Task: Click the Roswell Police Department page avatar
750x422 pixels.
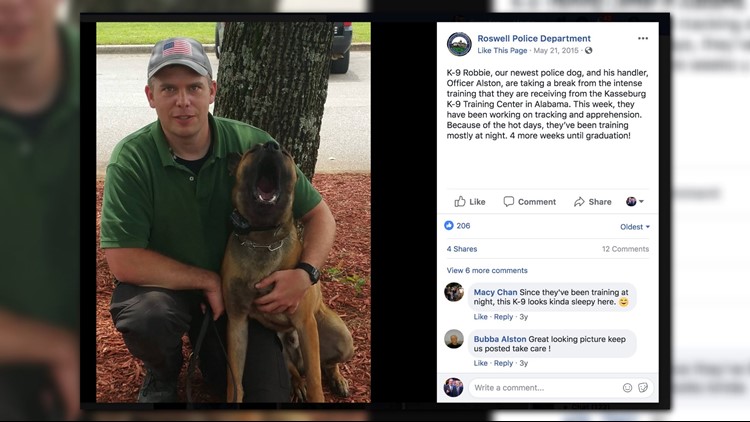Action: click(459, 44)
